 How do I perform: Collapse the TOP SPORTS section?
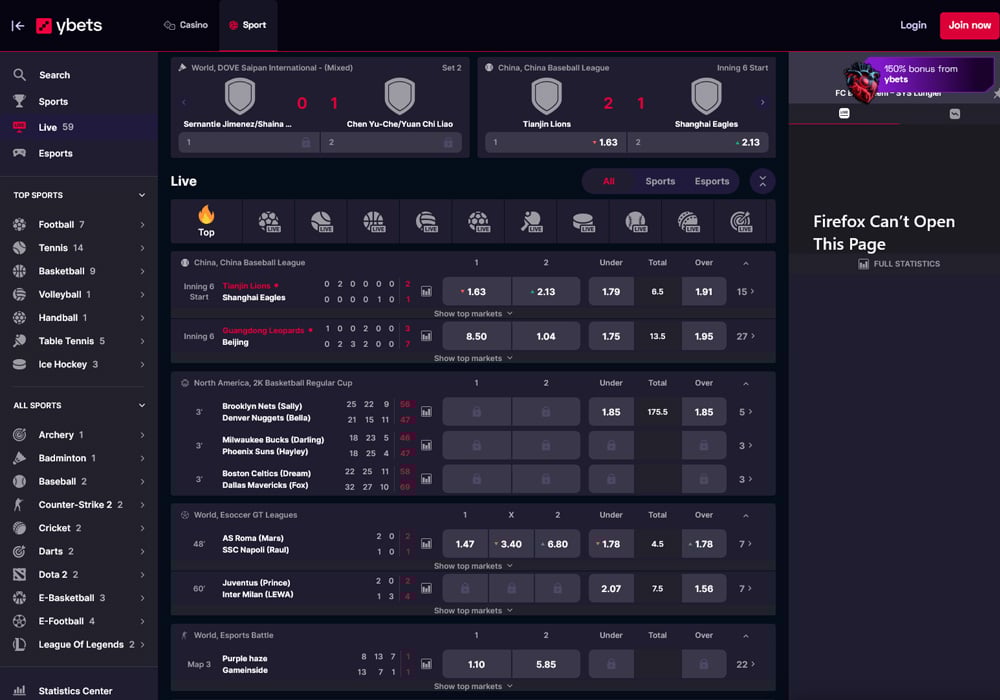click(142, 195)
